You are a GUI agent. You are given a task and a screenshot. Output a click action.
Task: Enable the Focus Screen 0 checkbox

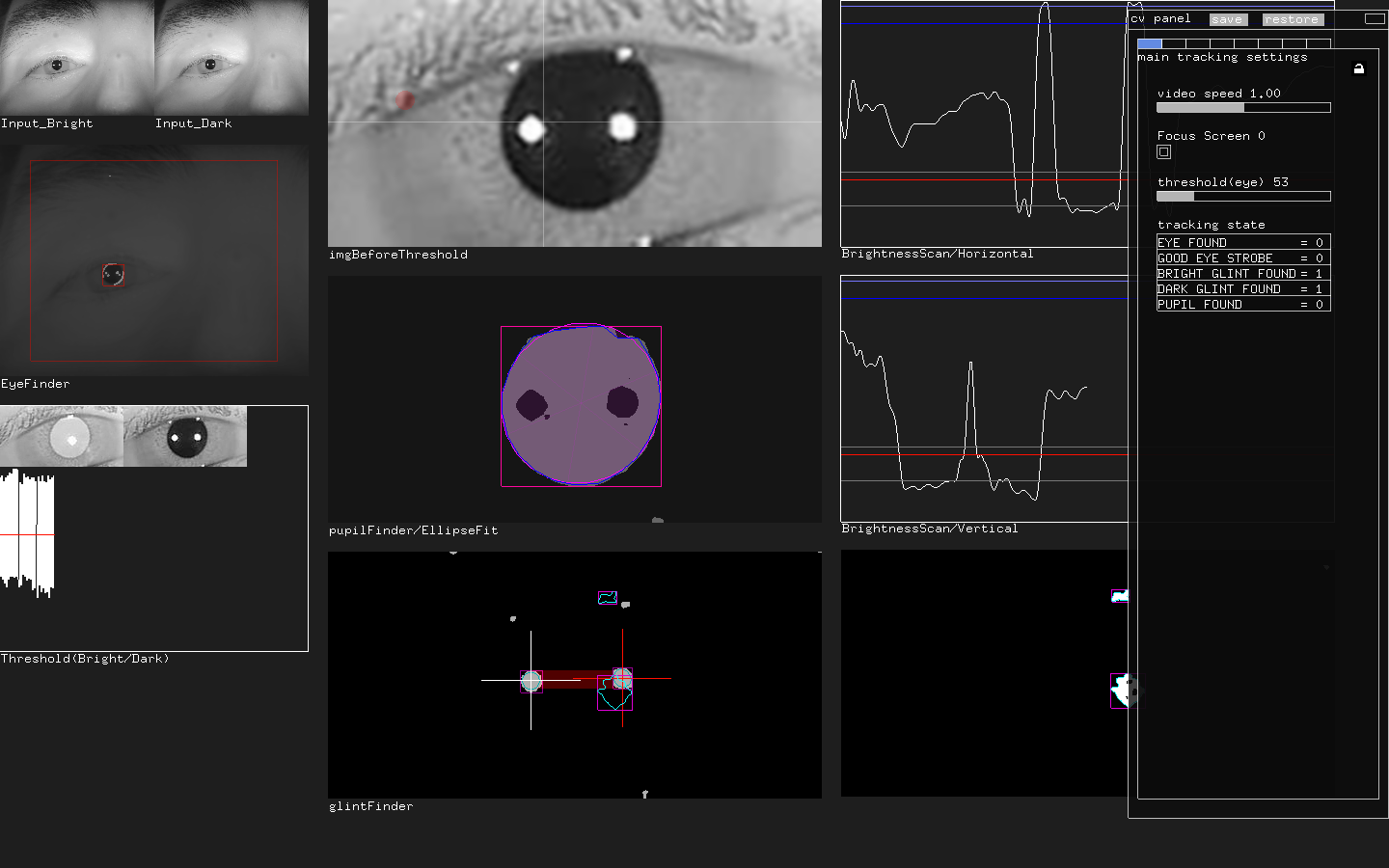click(1163, 151)
